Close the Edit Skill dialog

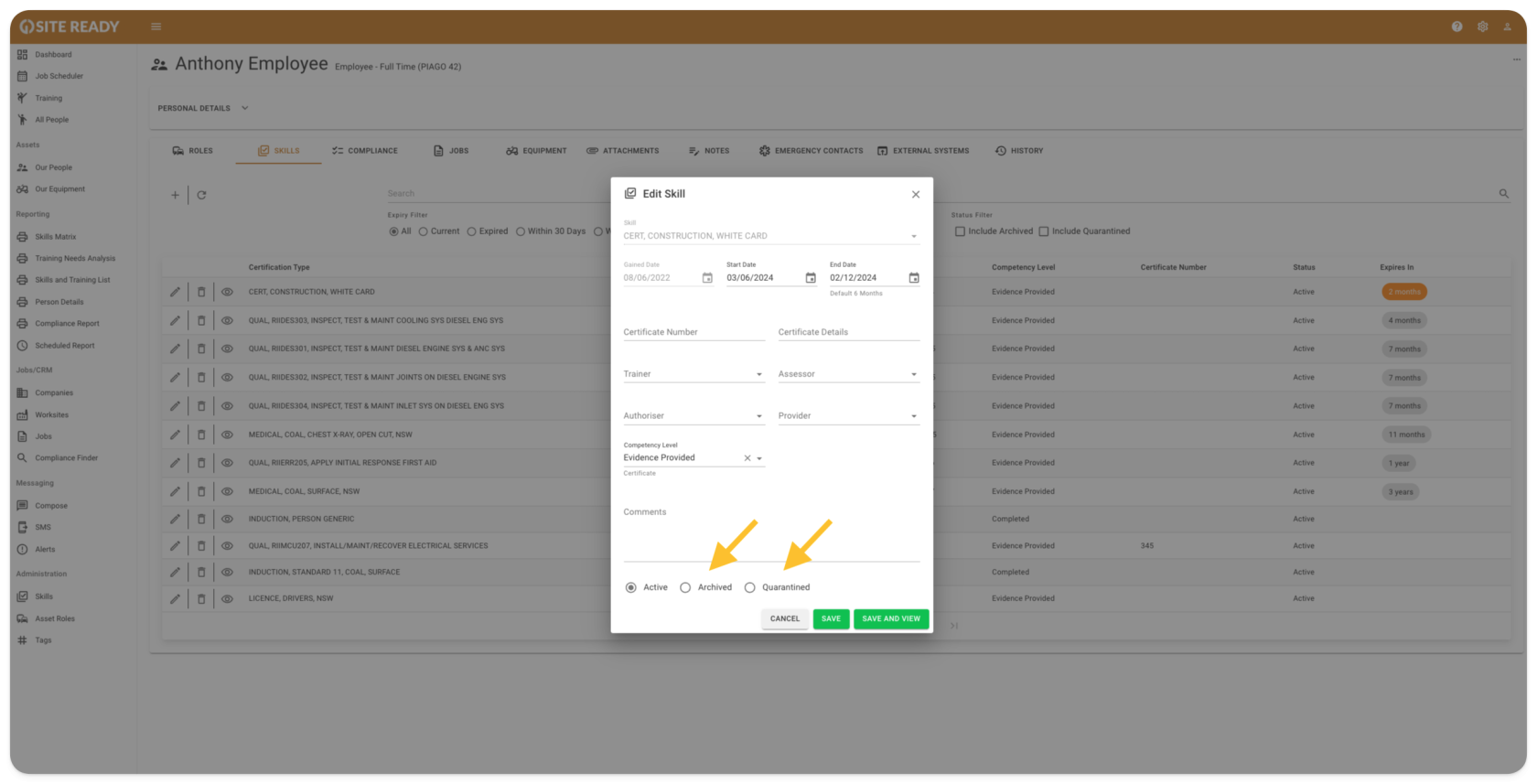coord(915,195)
